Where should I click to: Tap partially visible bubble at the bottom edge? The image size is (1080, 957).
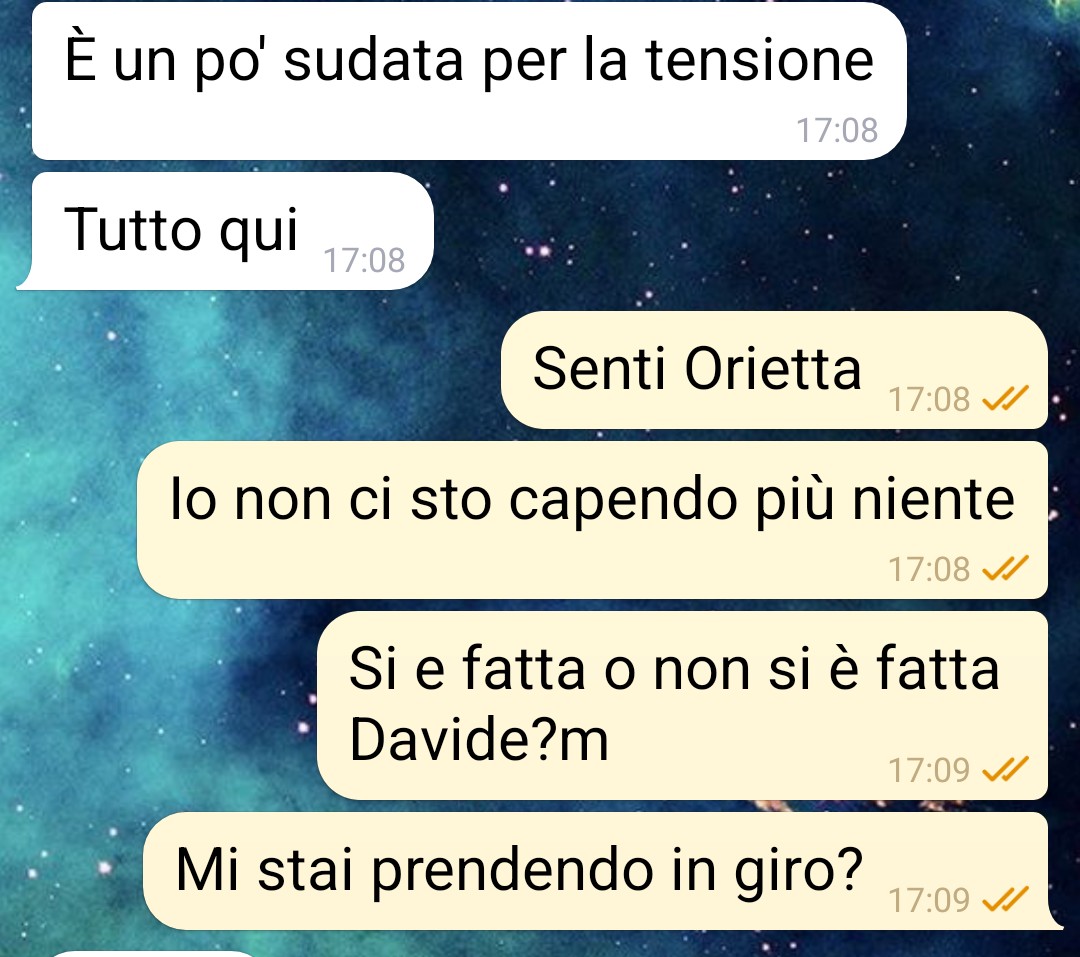pyautogui.click(x=155, y=954)
